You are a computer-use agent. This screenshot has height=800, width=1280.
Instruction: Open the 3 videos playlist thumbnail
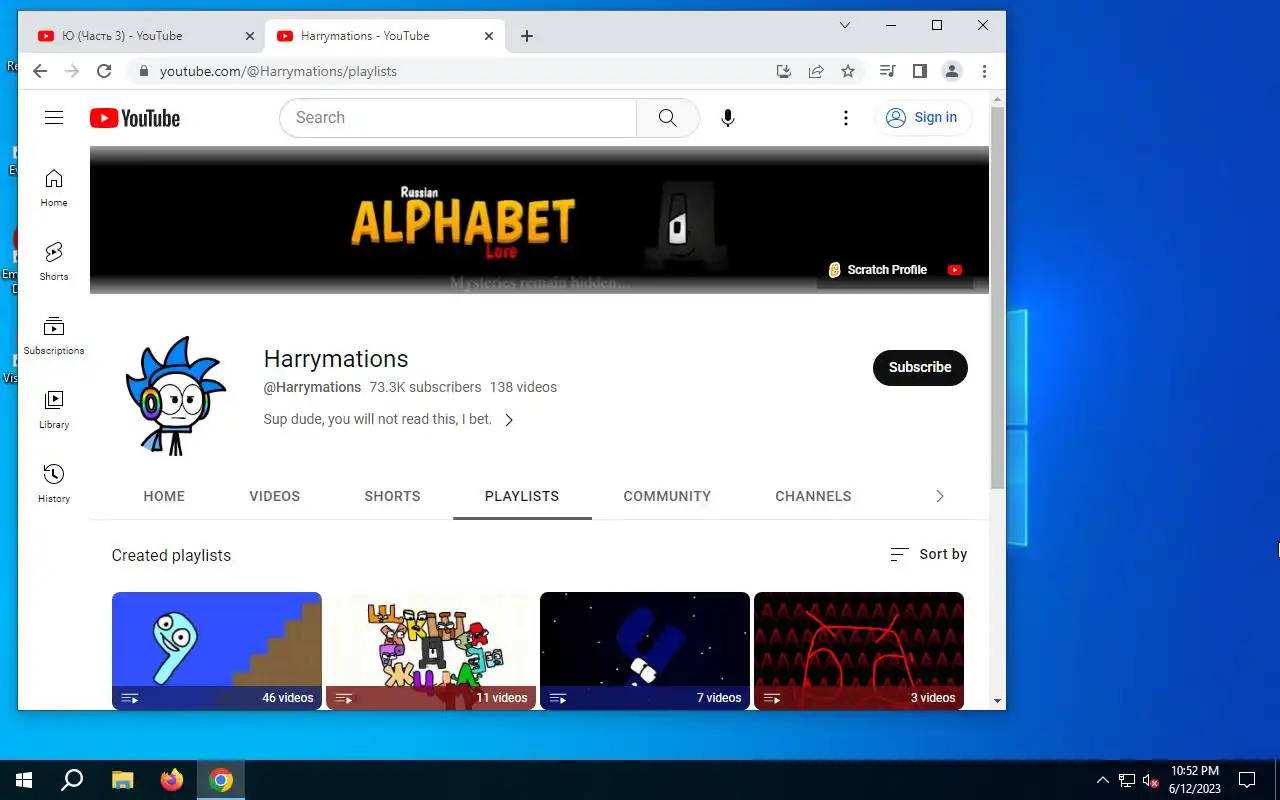click(859, 651)
